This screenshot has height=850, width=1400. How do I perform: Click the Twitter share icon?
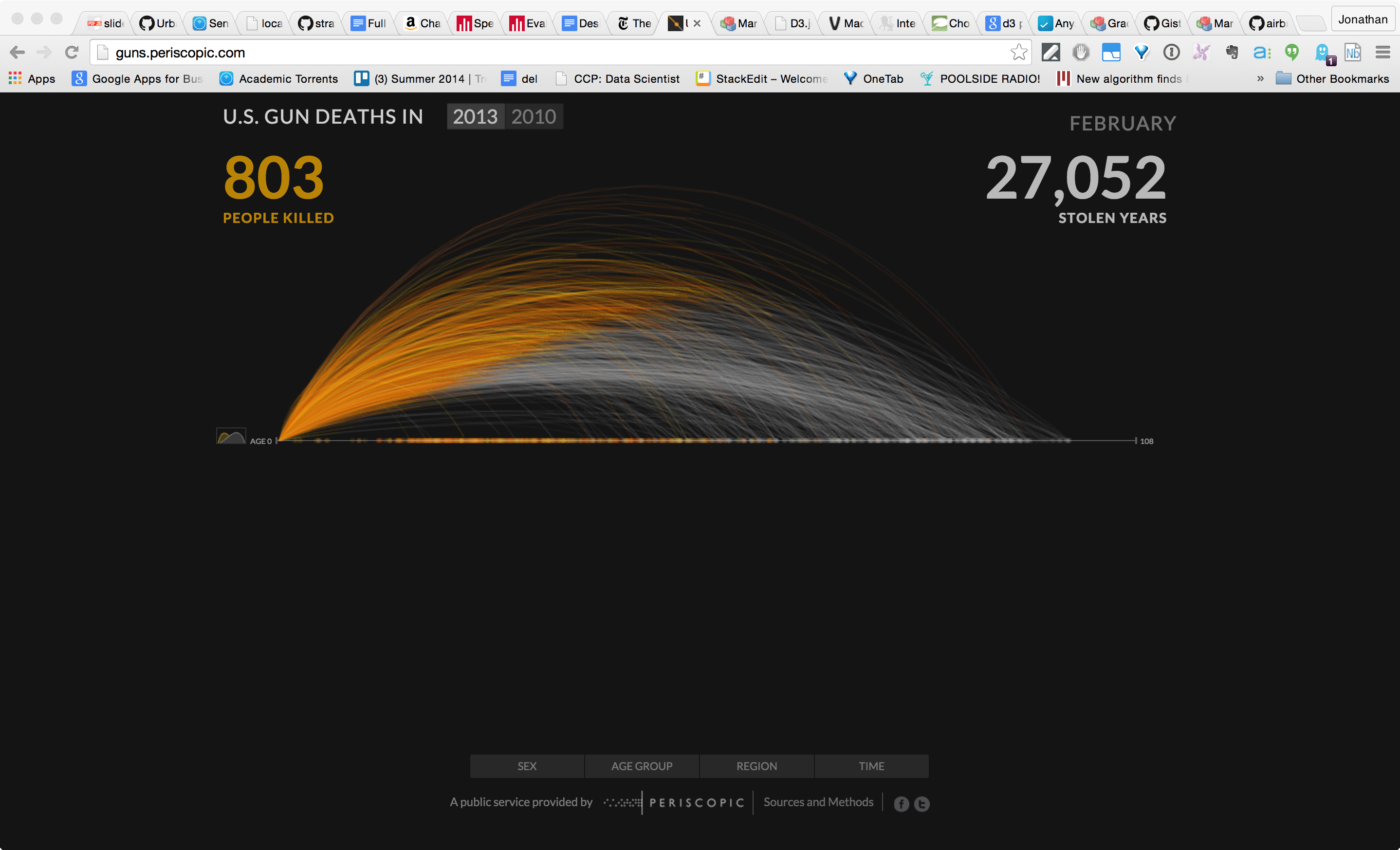tap(921, 803)
